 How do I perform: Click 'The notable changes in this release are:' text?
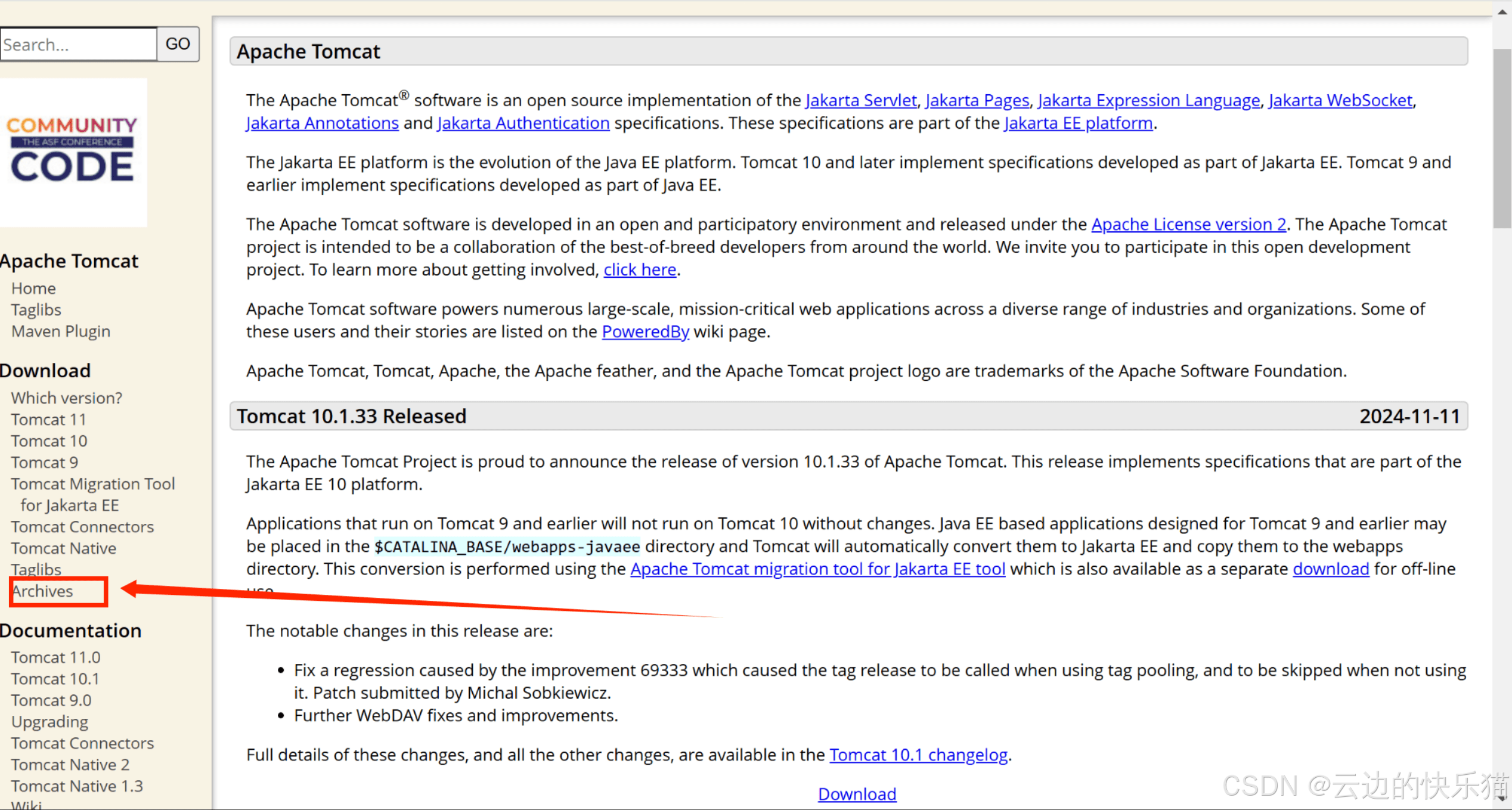click(x=399, y=631)
